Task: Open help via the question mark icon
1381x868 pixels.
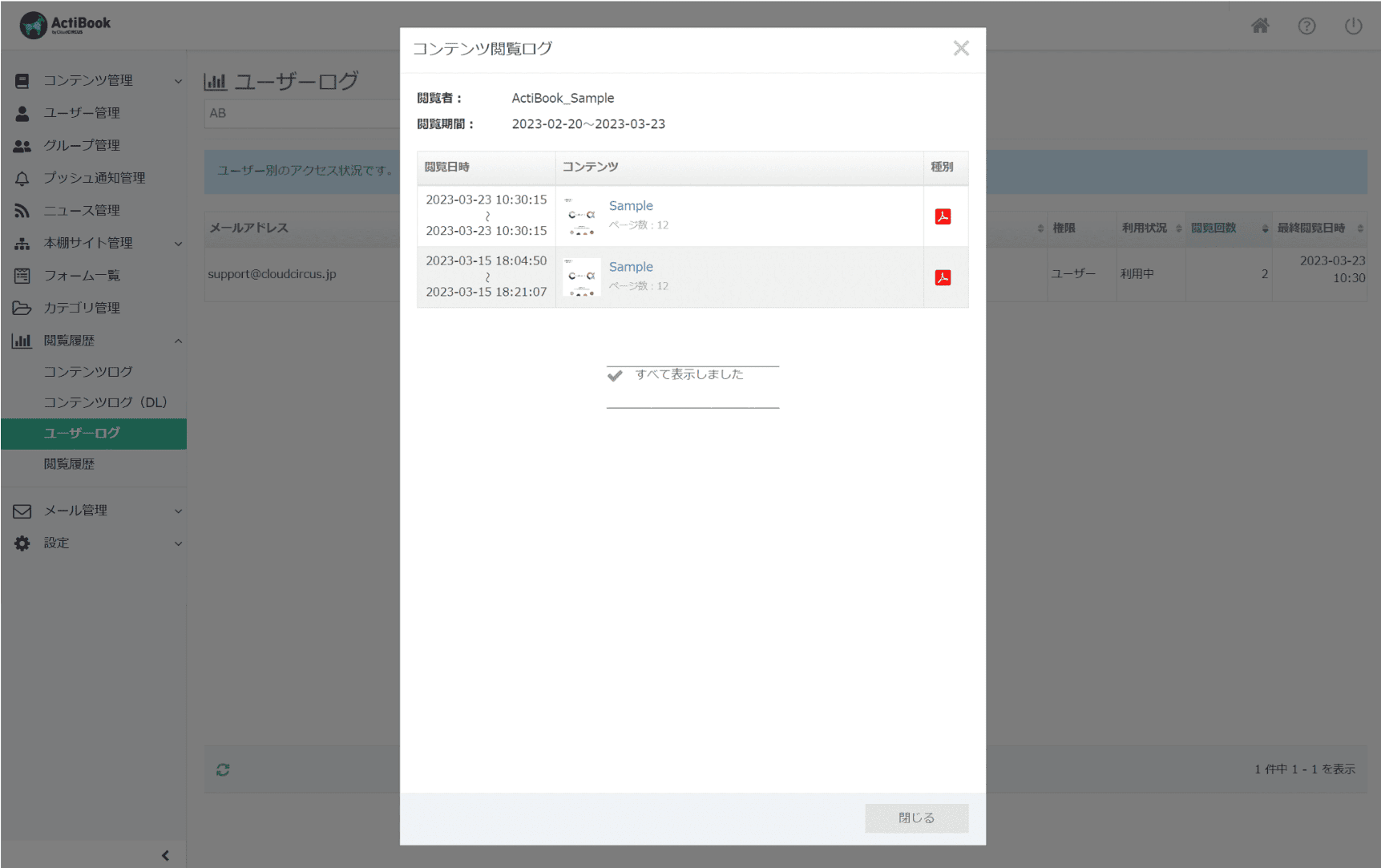Action: tap(1306, 26)
